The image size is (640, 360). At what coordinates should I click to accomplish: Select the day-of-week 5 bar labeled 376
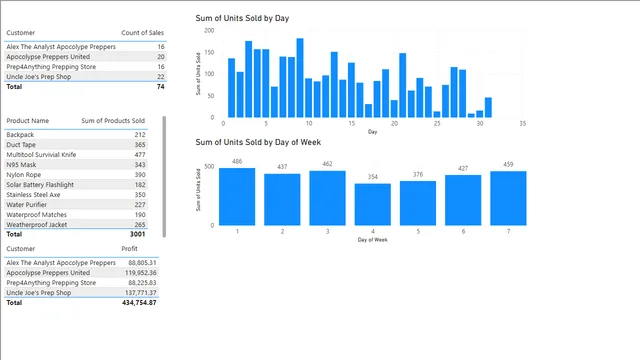418,203
